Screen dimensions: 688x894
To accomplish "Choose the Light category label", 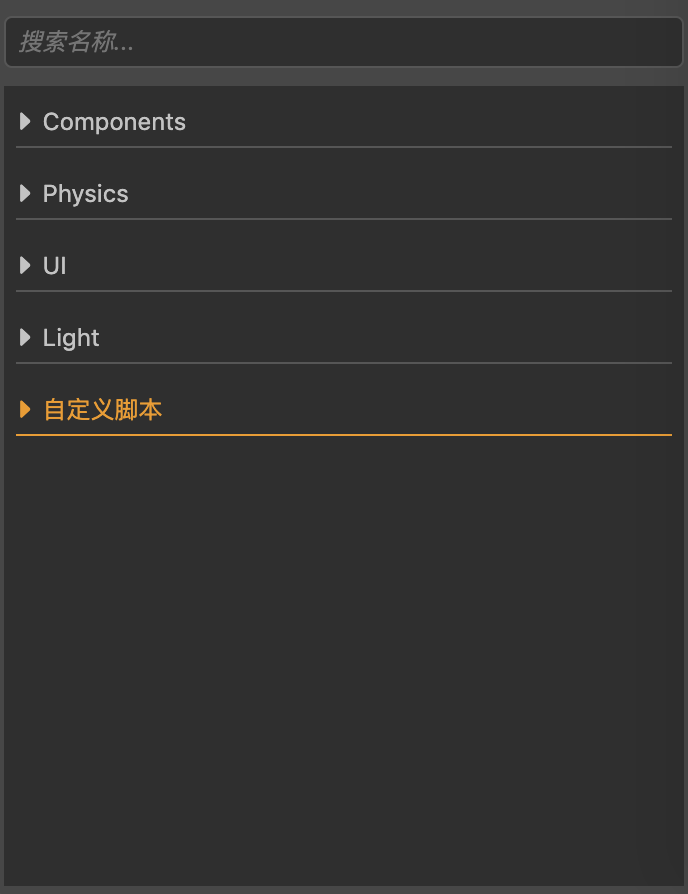I will [x=71, y=338].
